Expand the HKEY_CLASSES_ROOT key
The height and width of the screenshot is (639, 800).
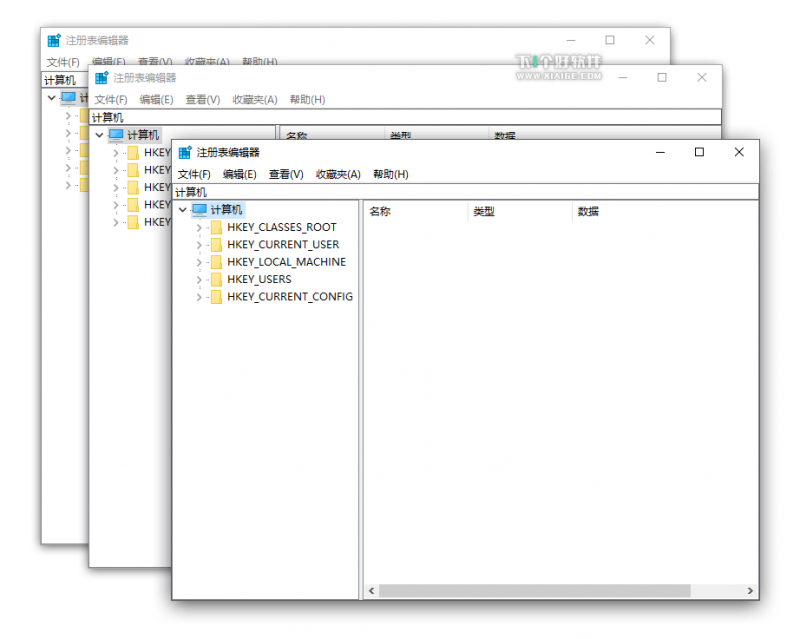pos(199,228)
